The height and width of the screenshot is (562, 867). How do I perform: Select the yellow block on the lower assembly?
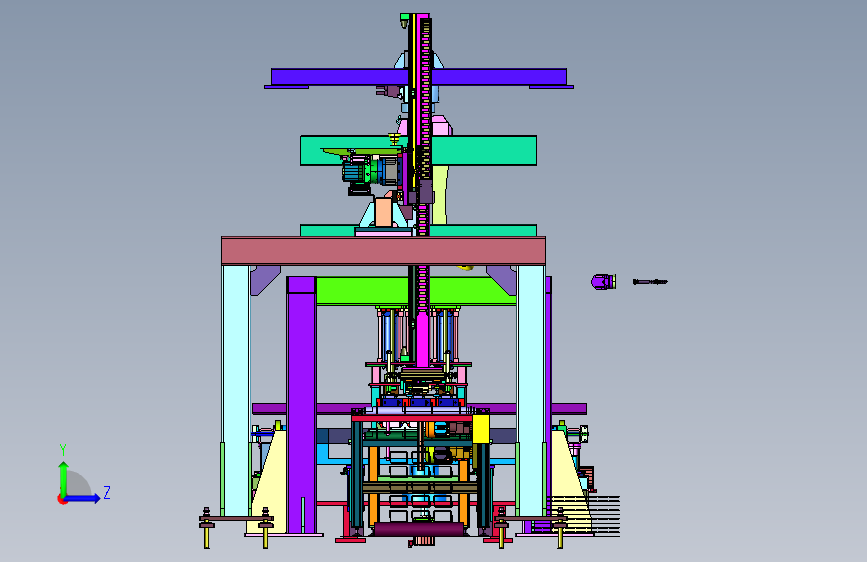tap(480, 429)
